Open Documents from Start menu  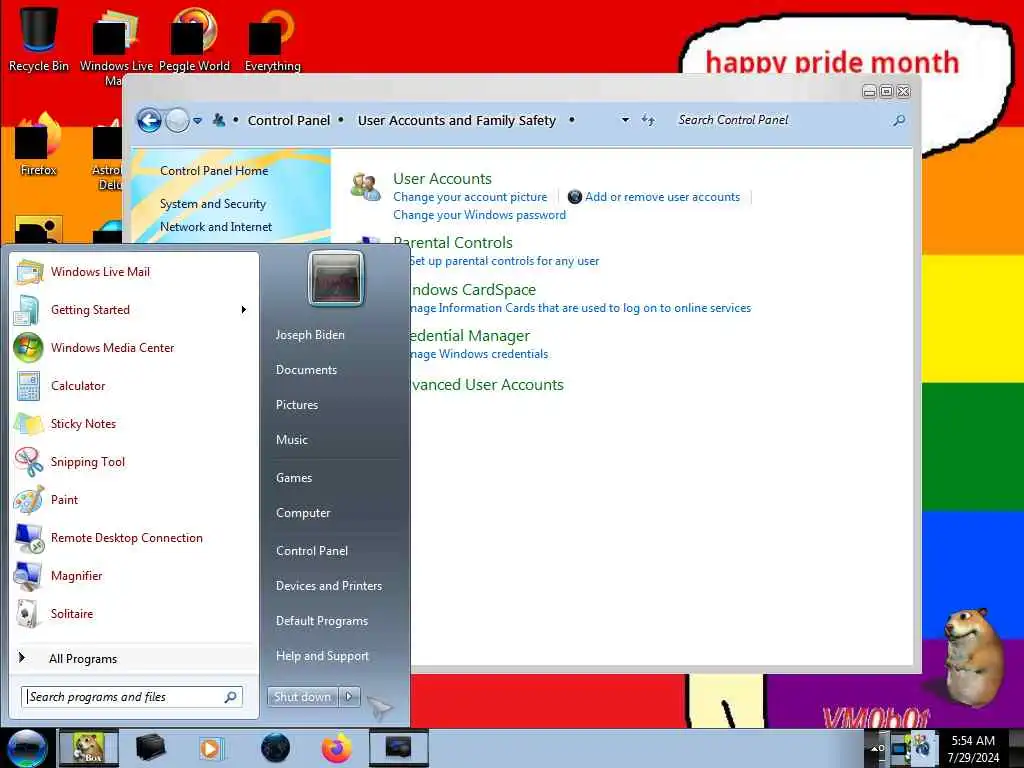point(306,370)
